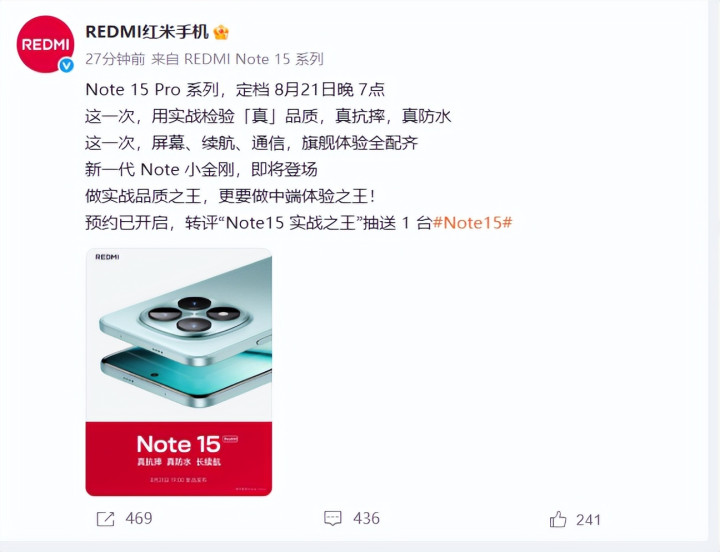Click the 27分钟前 timestamp
The width and height of the screenshot is (720, 552).
click(115, 59)
